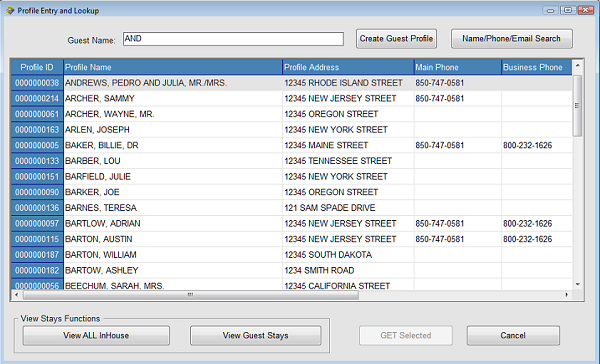Select profile ID 0000000182
Image resolution: width=600 pixels, height=364 pixels.
pos(37,271)
